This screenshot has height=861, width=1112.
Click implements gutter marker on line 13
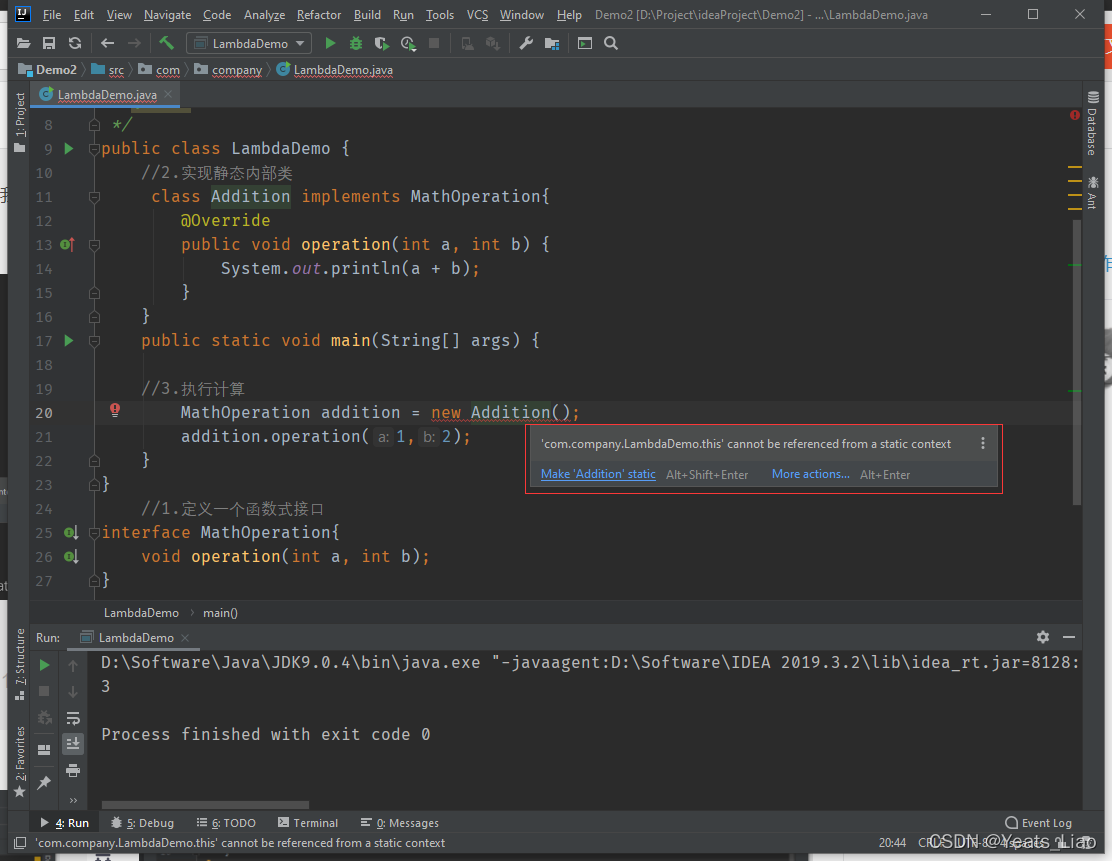point(68,244)
